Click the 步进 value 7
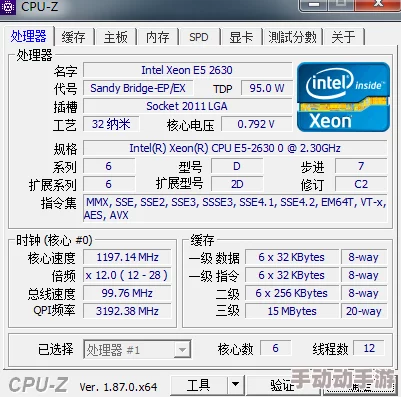401x397 pixels. pos(361,166)
